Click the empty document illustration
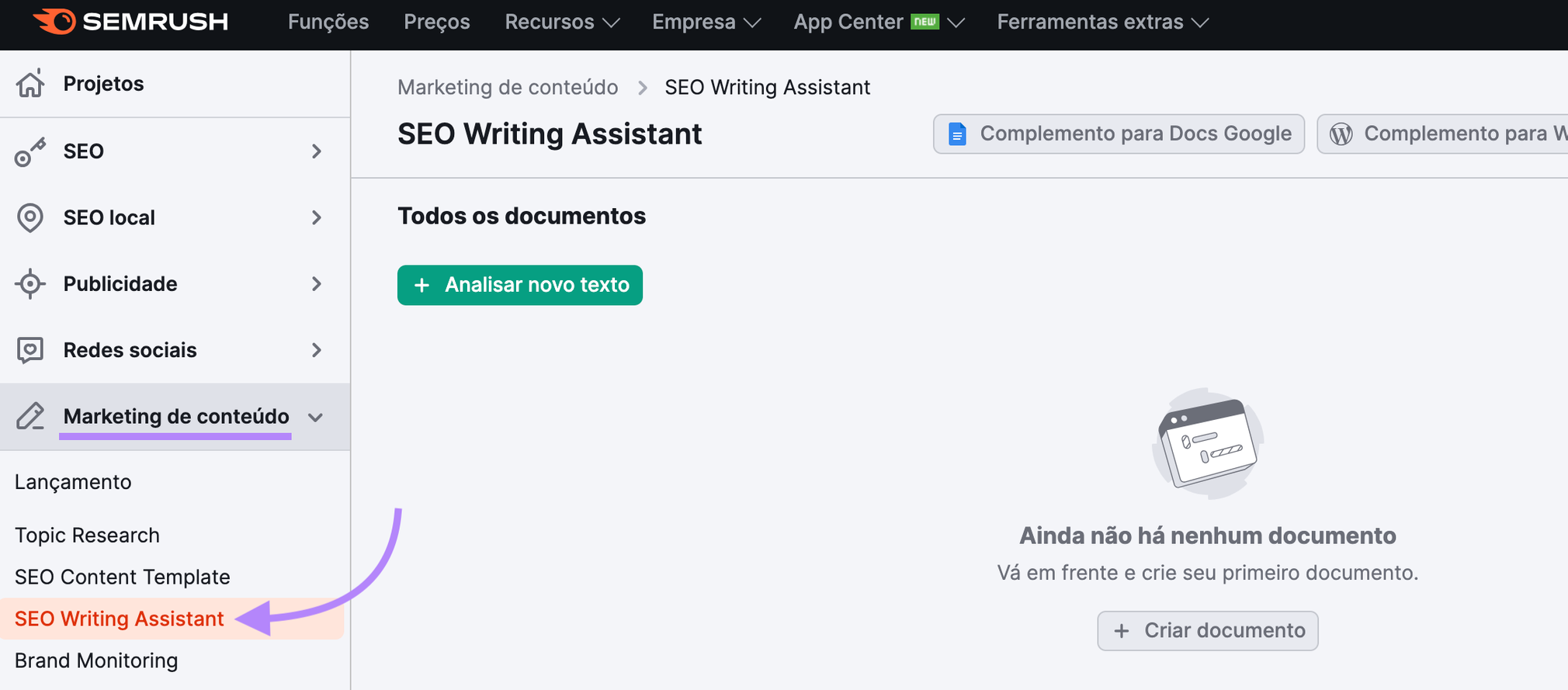Image resolution: width=1568 pixels, height=690 pixels. [1208, 444]
